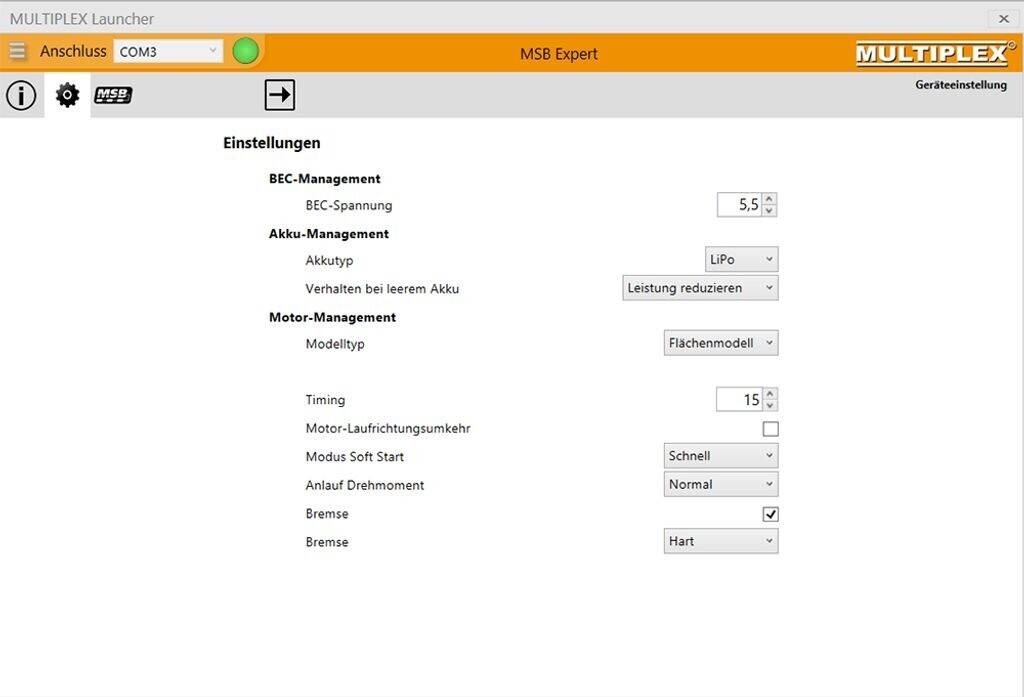Screen dimensions: 1024x697
Task: Open the Bremse Hart dropdown
Action: [720, 542]
